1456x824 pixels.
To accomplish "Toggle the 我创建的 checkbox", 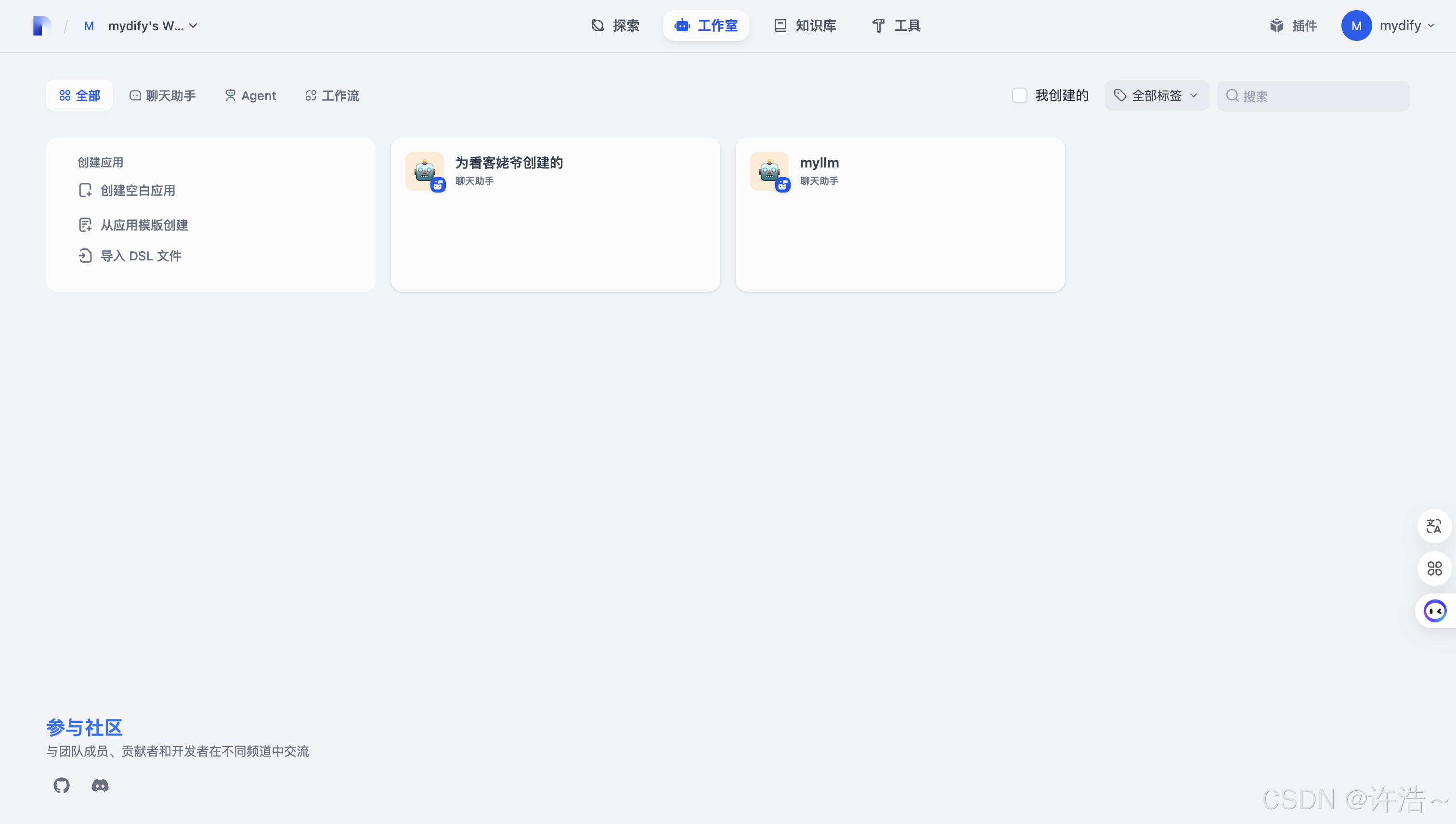I will tap(1019, 96).
